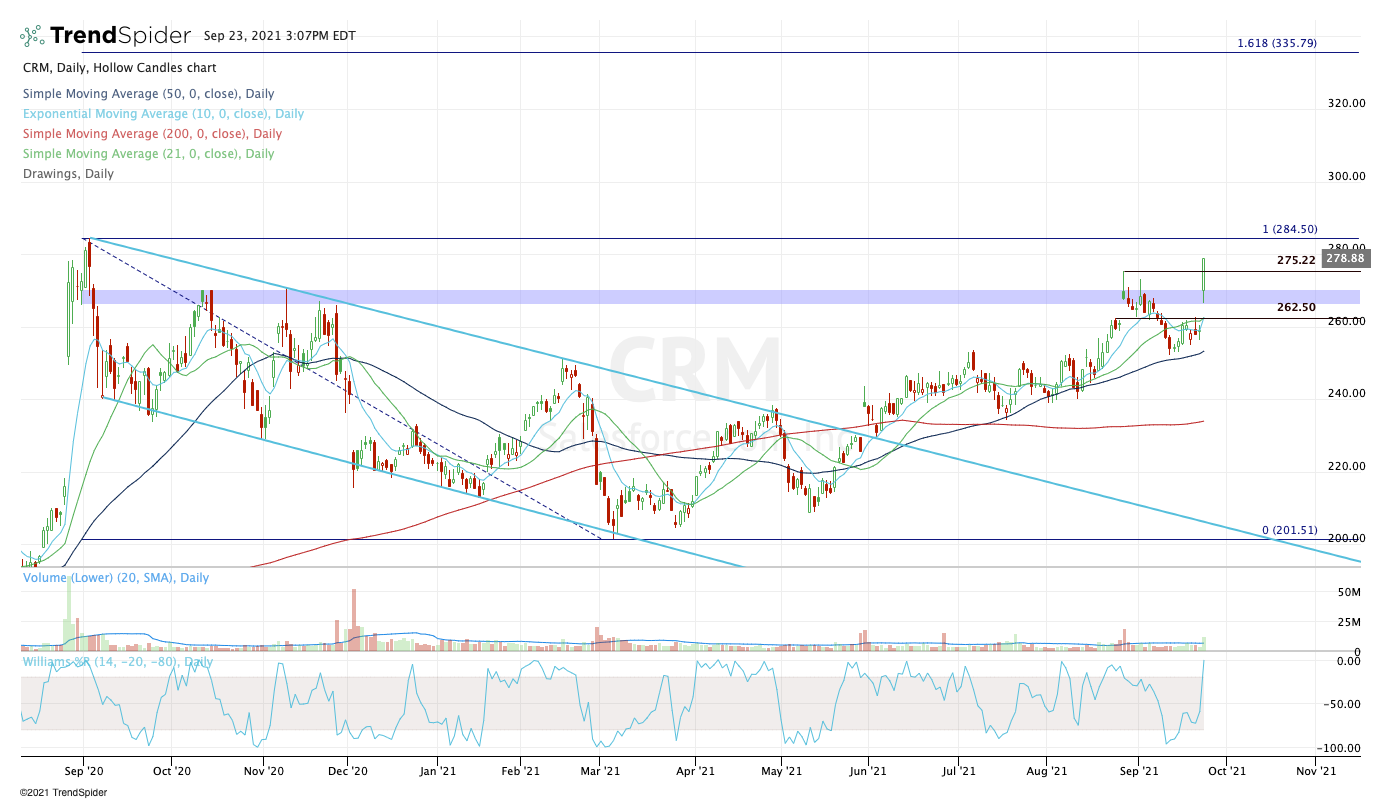1391x802 pixels.
Task: Click the CRM, Daily, Hollow Candles chart title
Action: click(119, 68)
